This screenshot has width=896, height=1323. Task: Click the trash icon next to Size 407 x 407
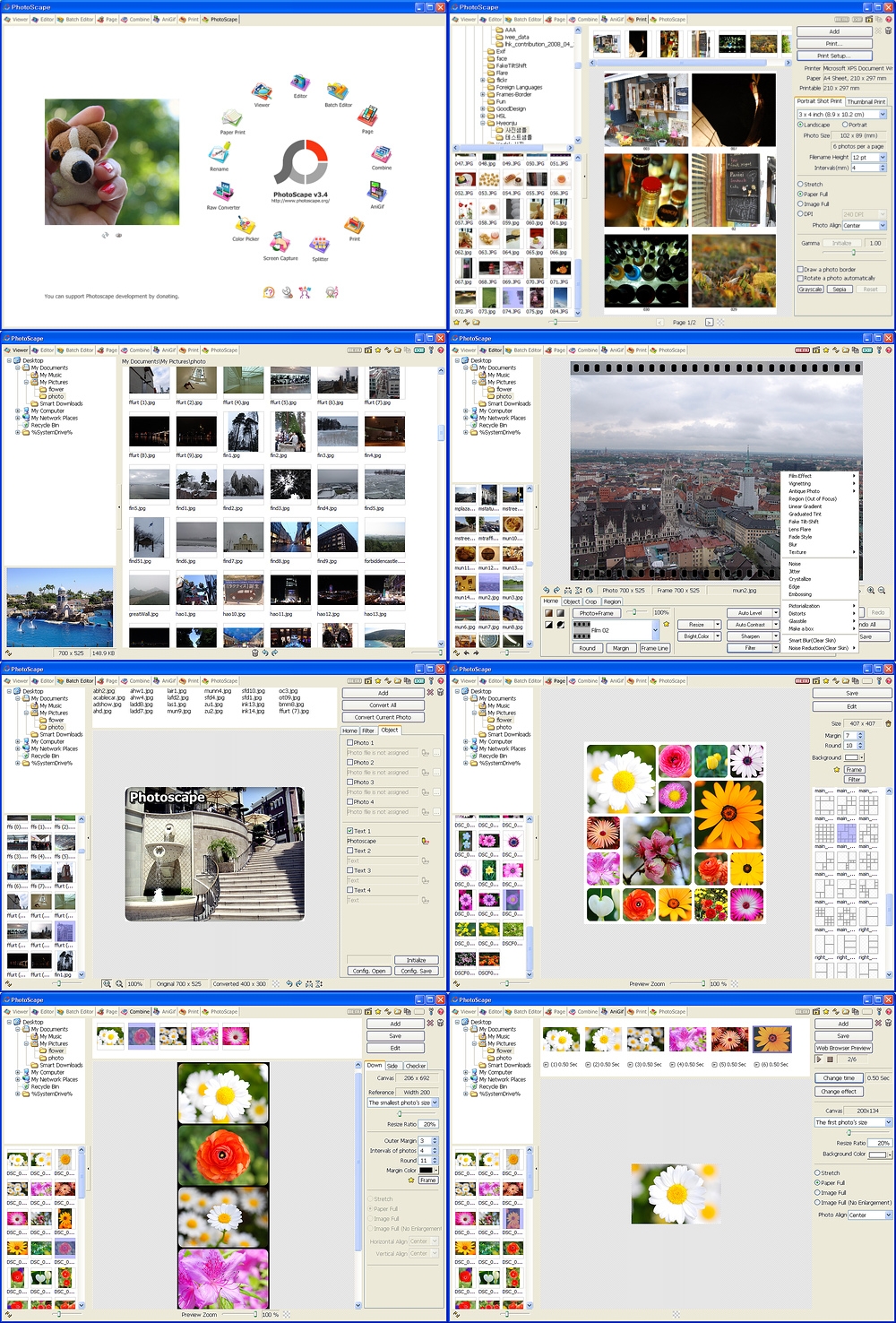click(x=888, y=723)
